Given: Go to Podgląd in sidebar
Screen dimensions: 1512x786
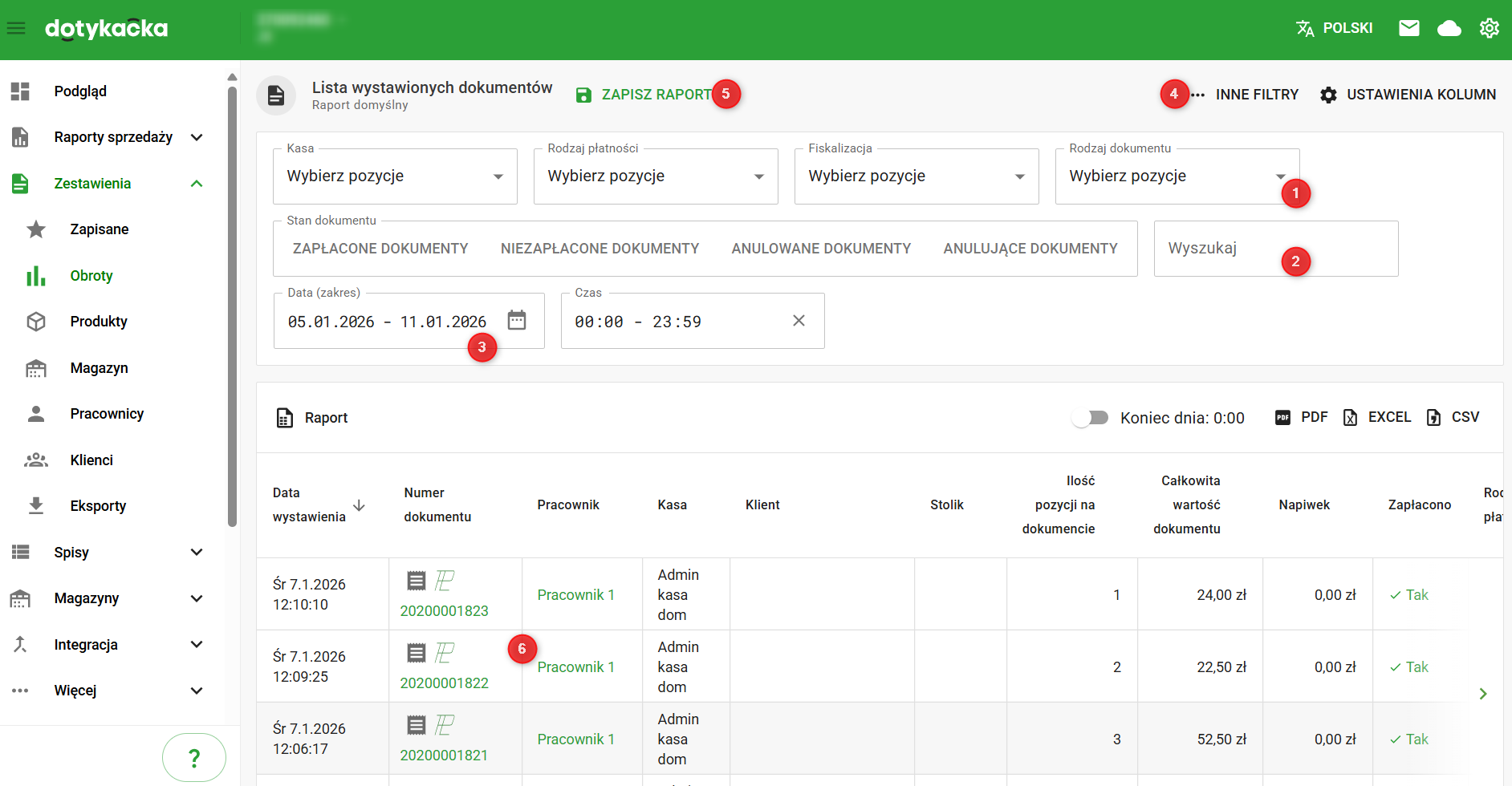Looking at the screenshot, I should [80, 91].
